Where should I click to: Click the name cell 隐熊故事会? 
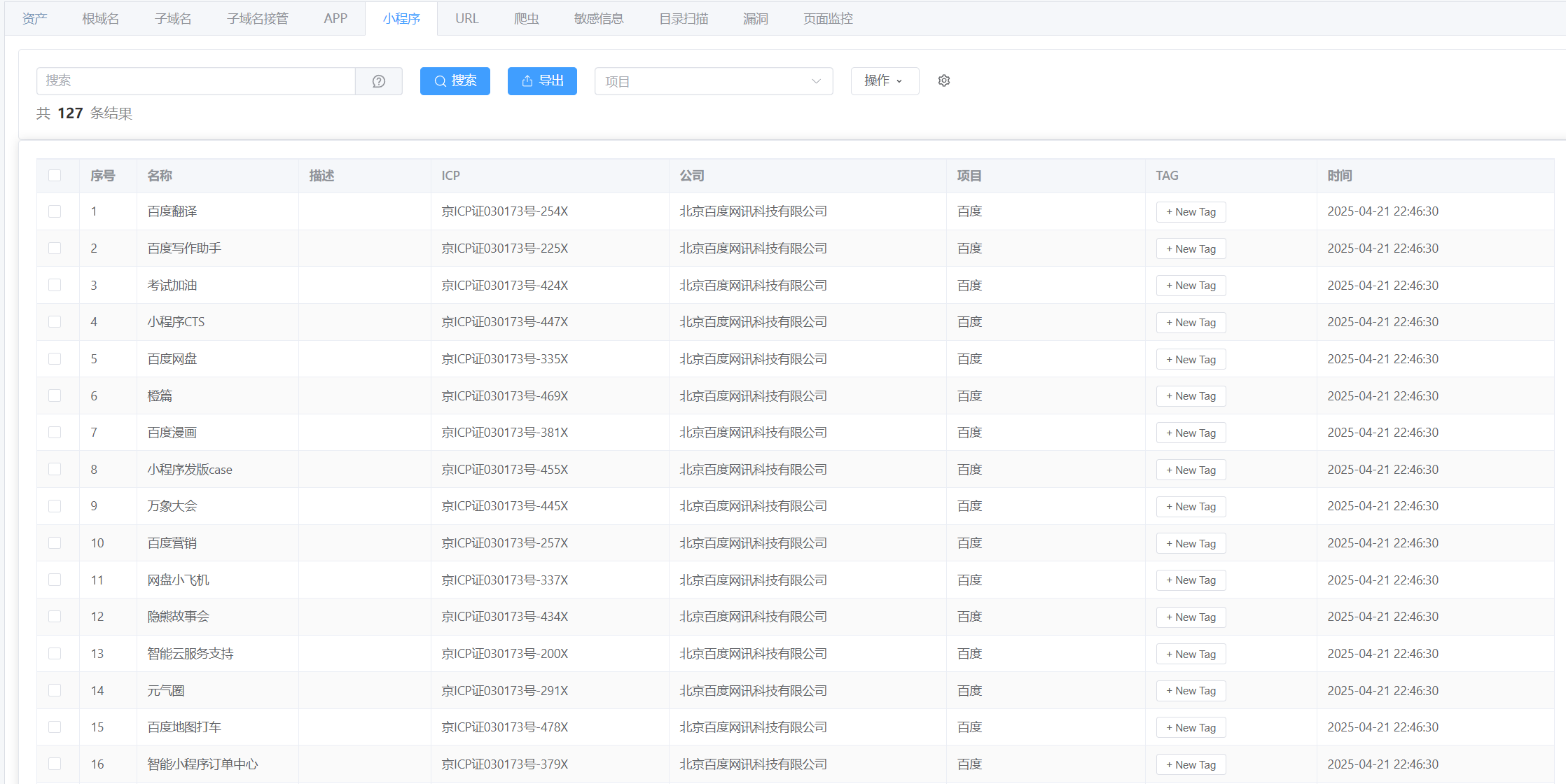[178, 617]
